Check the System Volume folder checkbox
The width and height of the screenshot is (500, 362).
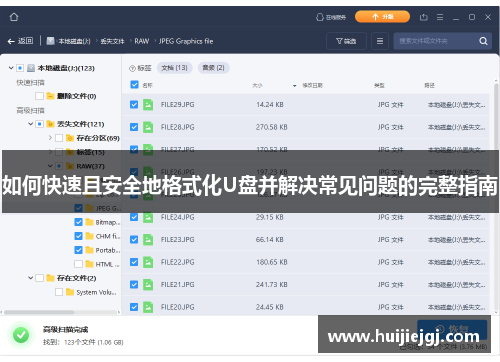click(x=59, y=292)
